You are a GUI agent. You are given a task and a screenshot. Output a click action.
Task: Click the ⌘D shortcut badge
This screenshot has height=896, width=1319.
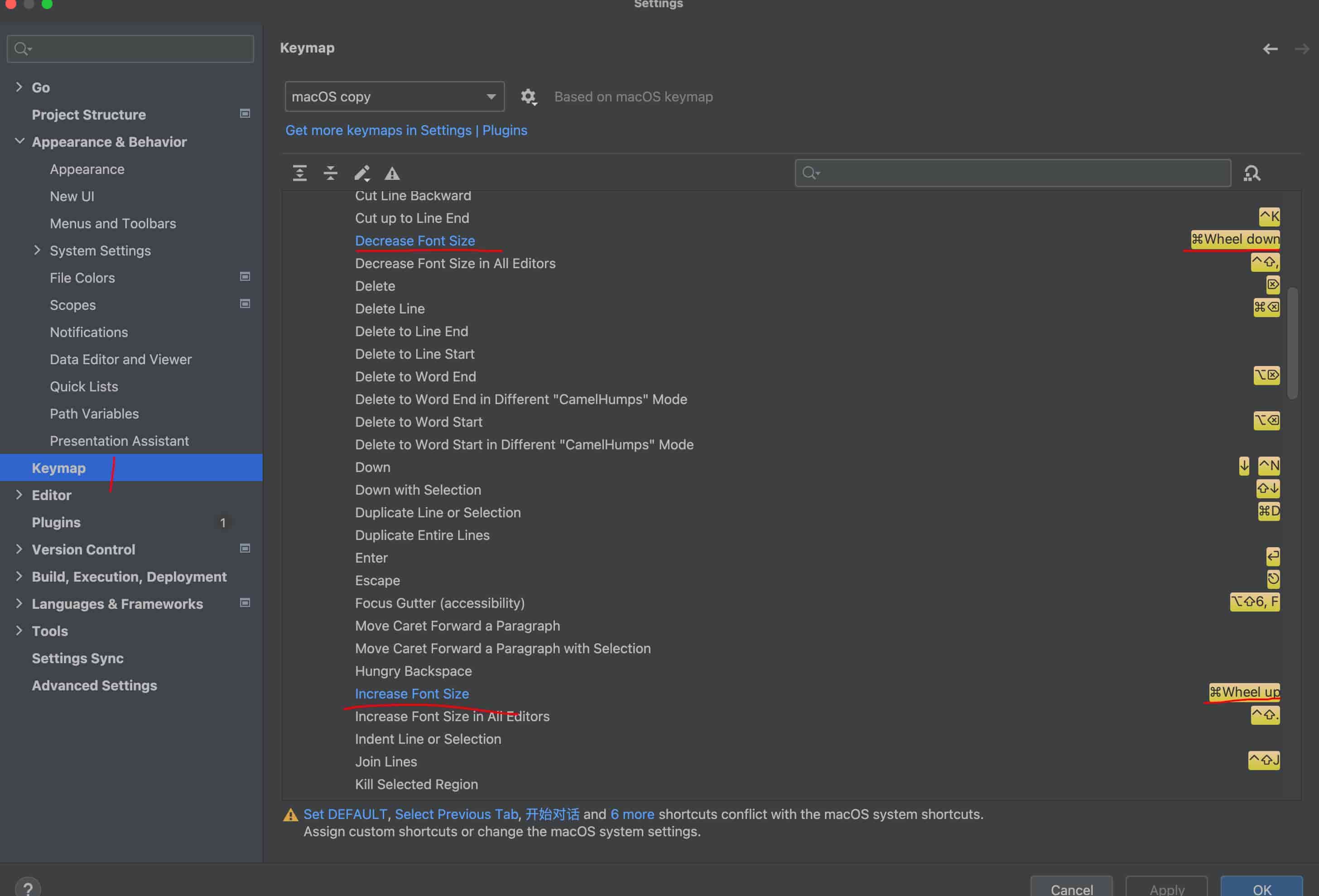pyautogui.click(x=1269, y=511)
